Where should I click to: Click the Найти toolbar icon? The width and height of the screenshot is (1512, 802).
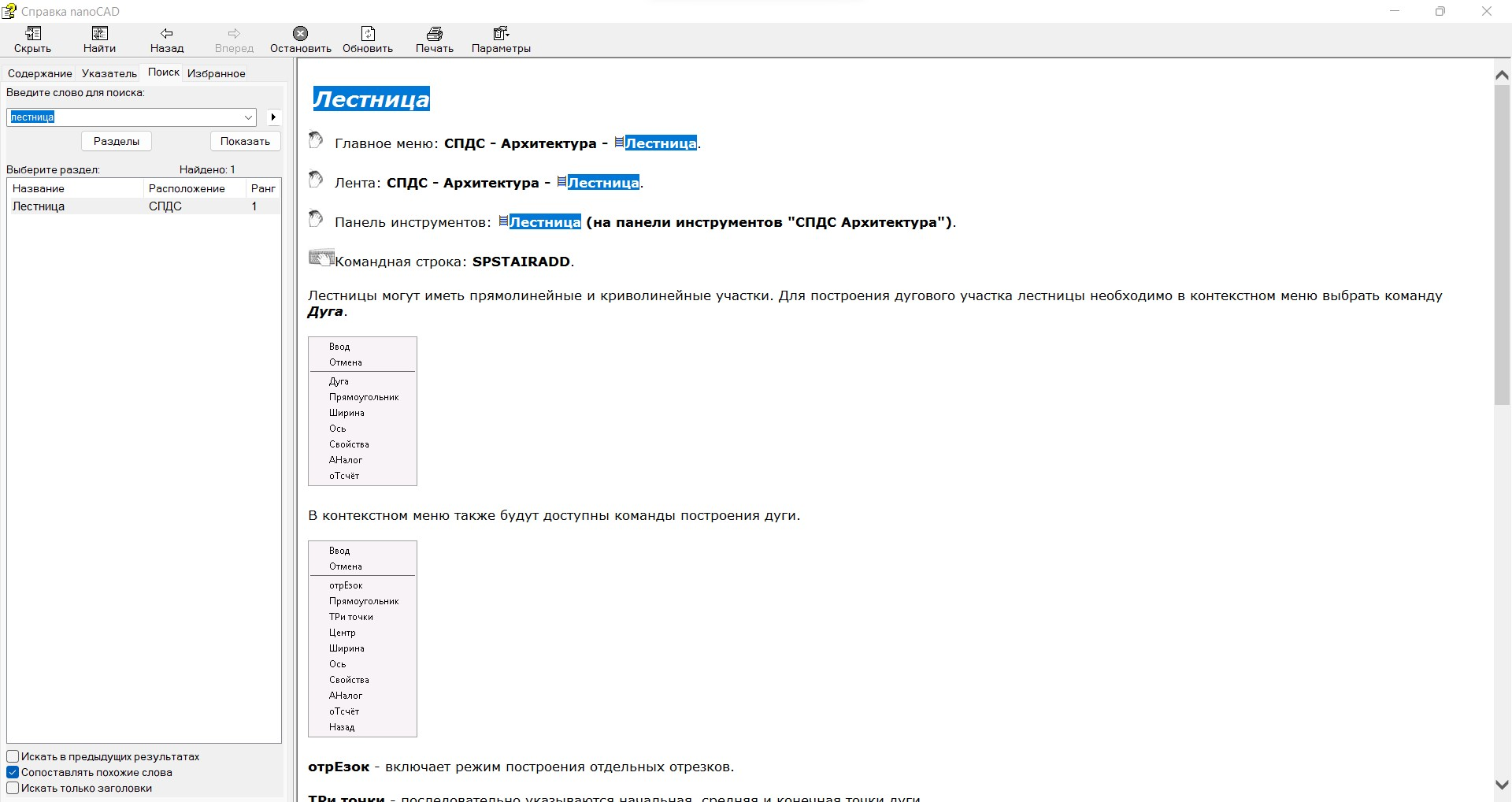tap(100, 33)
